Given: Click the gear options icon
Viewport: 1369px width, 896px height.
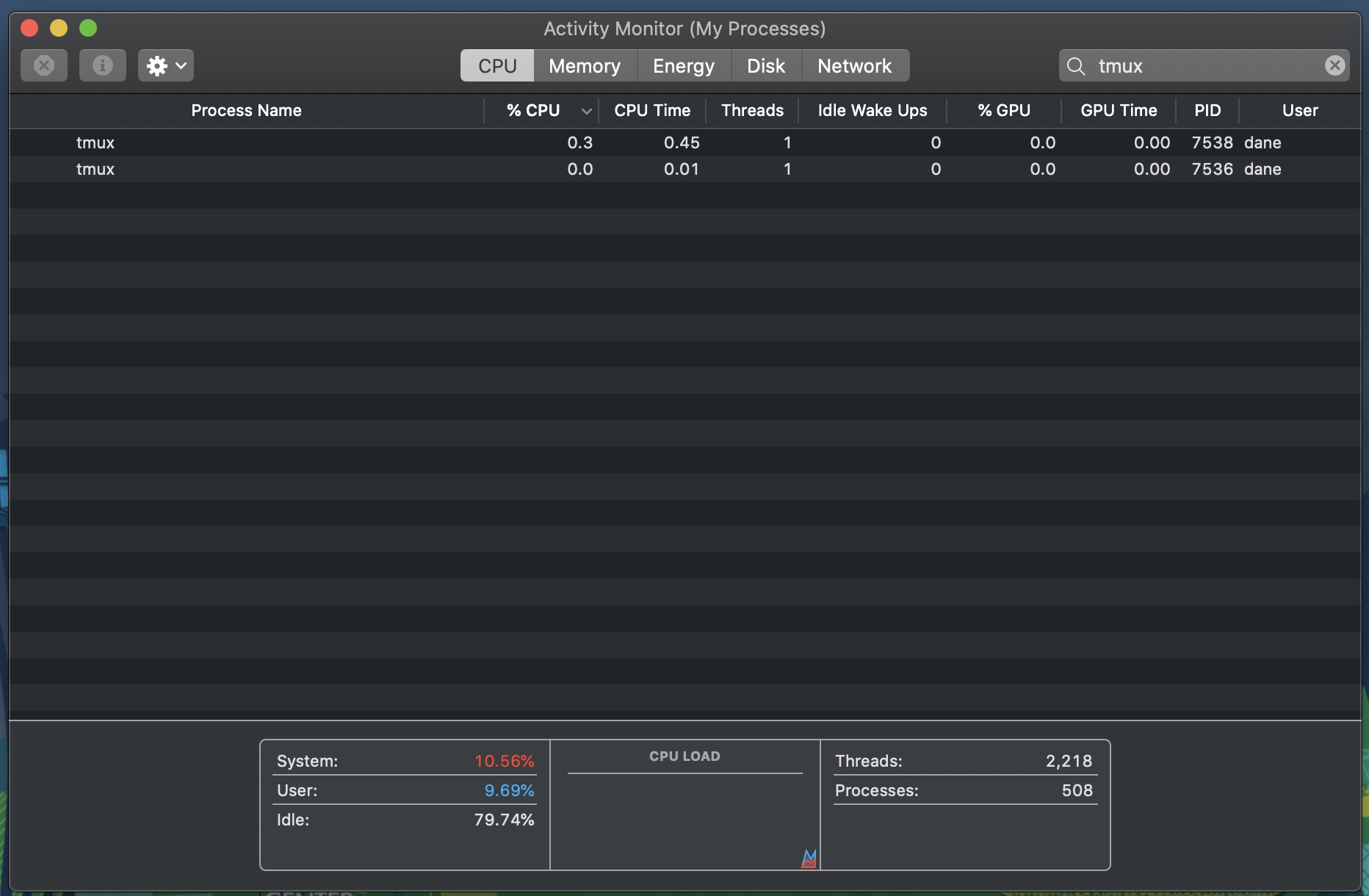Looking at the screenshot, I should tap(156, 65).
